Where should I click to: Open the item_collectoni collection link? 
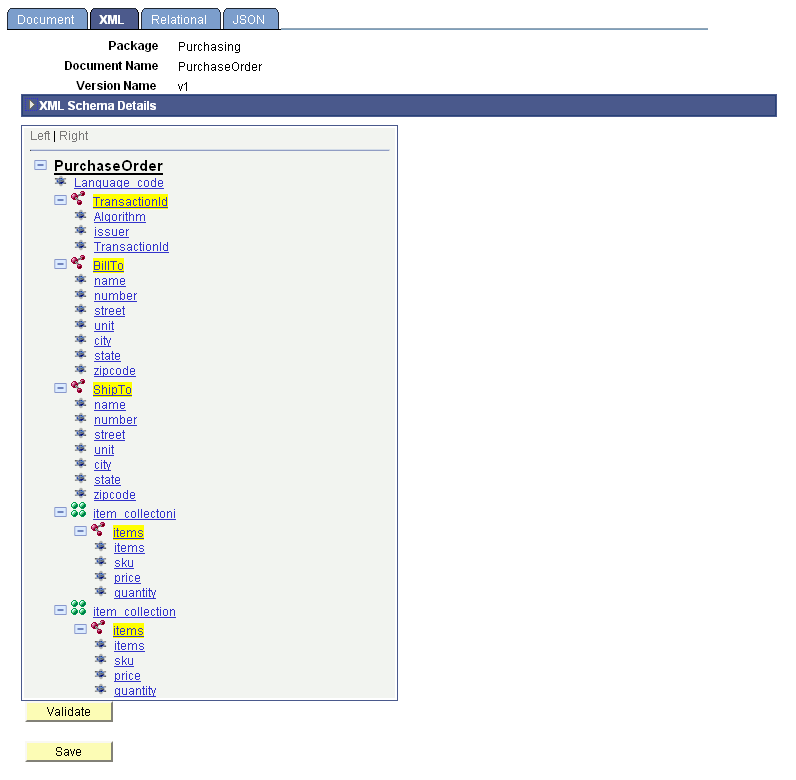pyautogui.click(x=135, y=514)
